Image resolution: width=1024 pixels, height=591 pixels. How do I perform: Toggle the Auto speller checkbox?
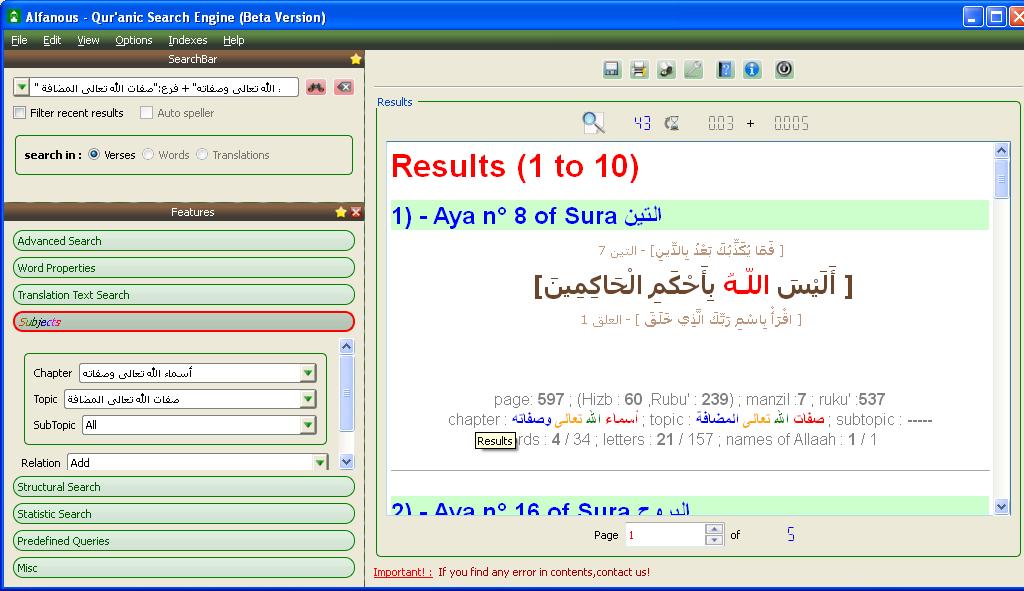click(x=146, y=112)
